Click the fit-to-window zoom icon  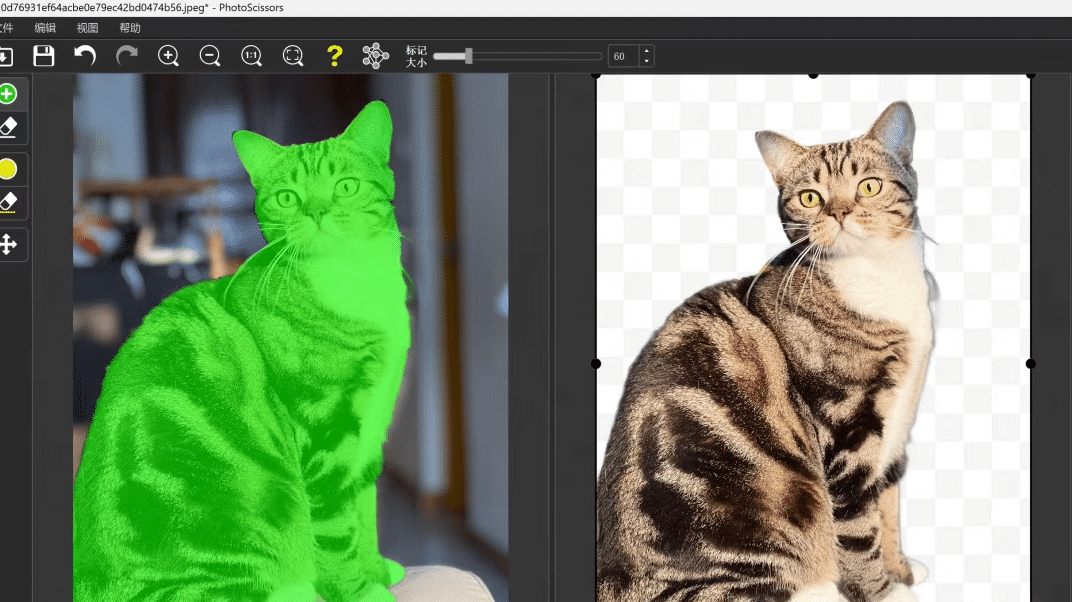pos(293,56)
